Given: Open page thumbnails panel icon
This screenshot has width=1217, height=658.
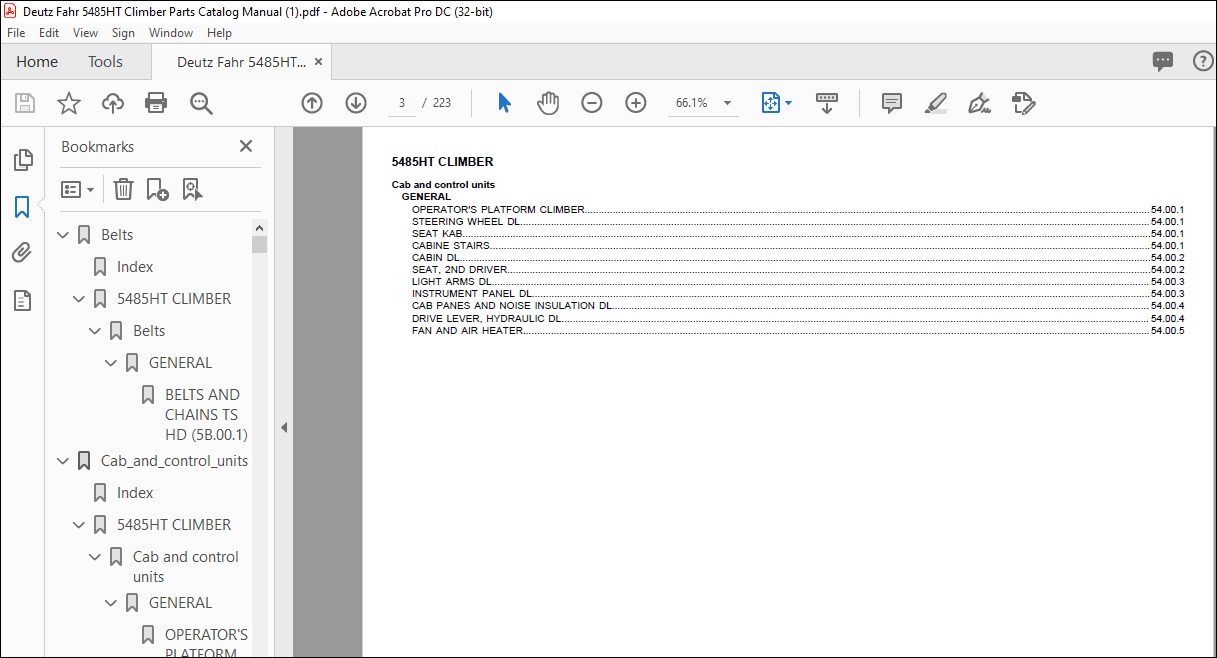Looking at the screenshot, I should 22,160.
